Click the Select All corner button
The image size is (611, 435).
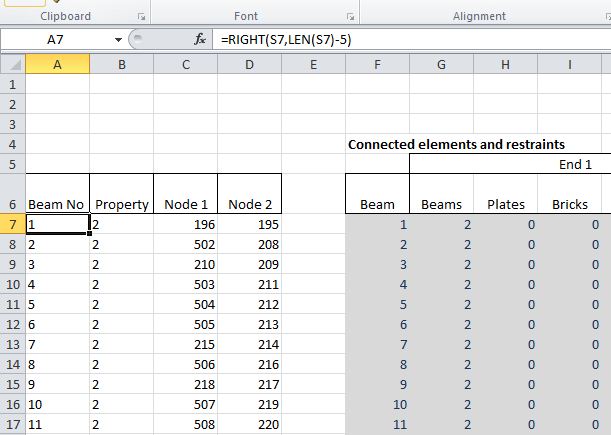12,65
